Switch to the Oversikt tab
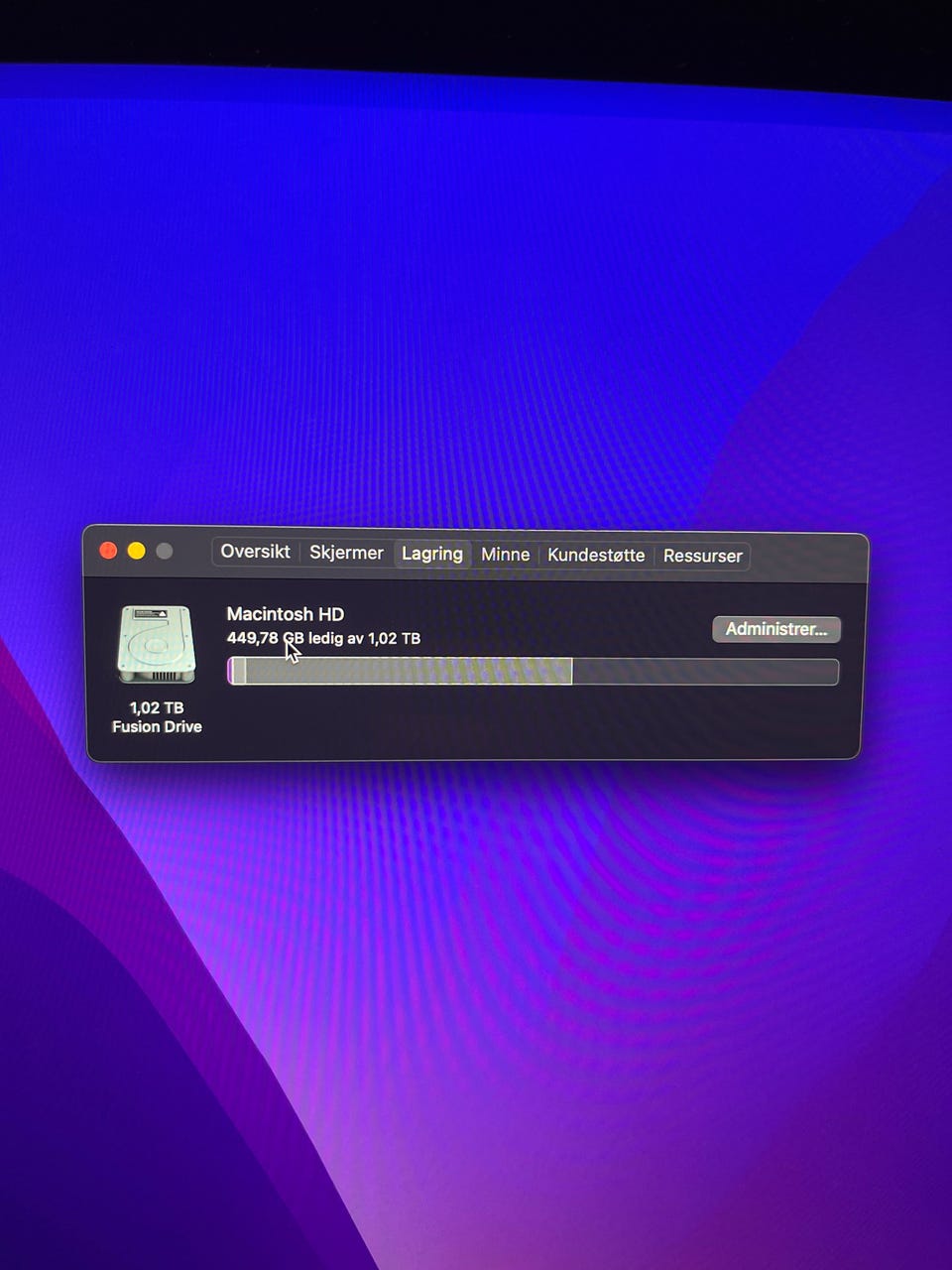952x1270 pixels. 255,552
